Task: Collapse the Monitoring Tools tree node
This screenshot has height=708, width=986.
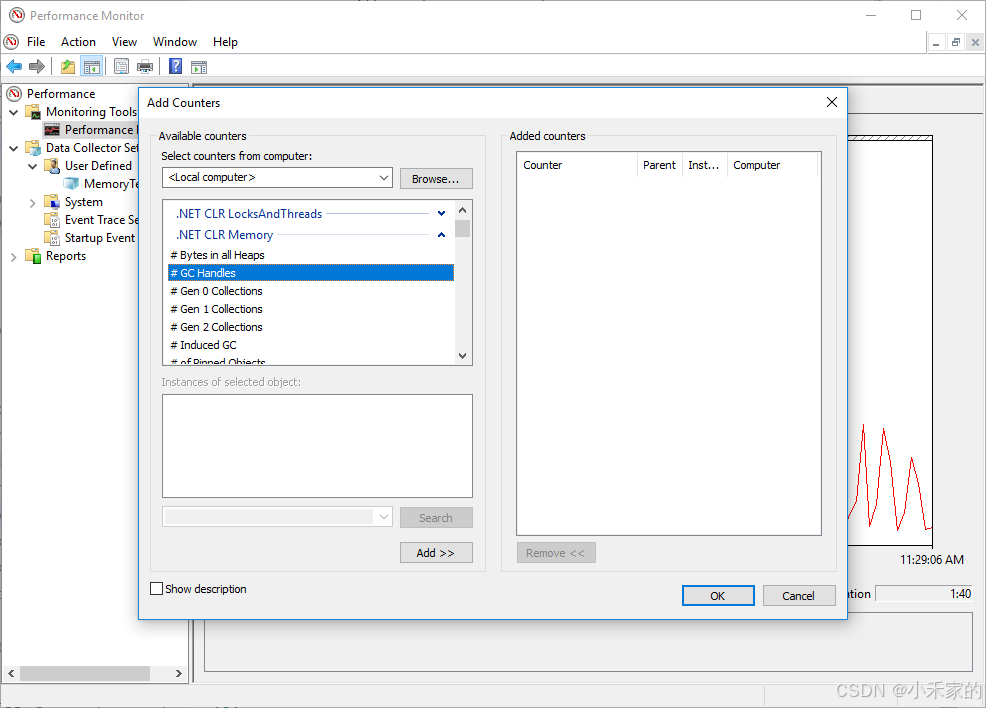Action: (x=13, y=113)
